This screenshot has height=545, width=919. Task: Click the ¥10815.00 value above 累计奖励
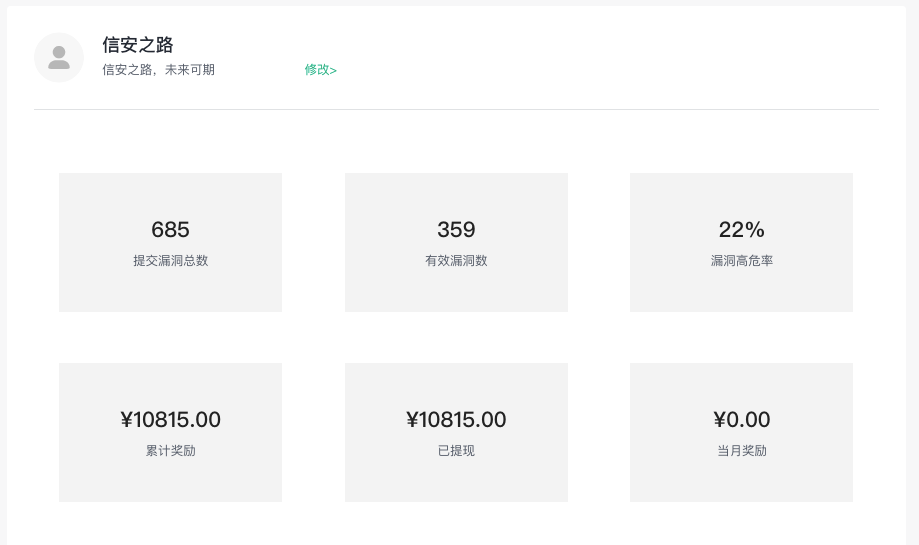tap(171, 420)
